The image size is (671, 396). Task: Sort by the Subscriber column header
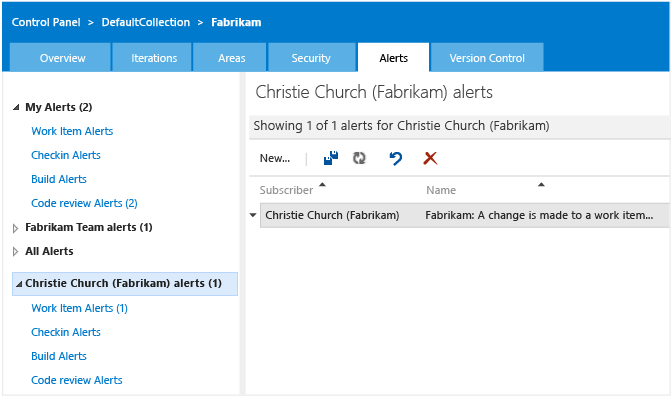[x=286, y=190]
